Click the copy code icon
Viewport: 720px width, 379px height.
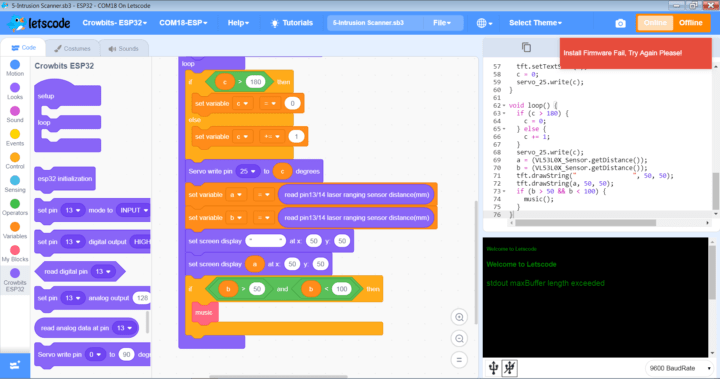(526, 47)
